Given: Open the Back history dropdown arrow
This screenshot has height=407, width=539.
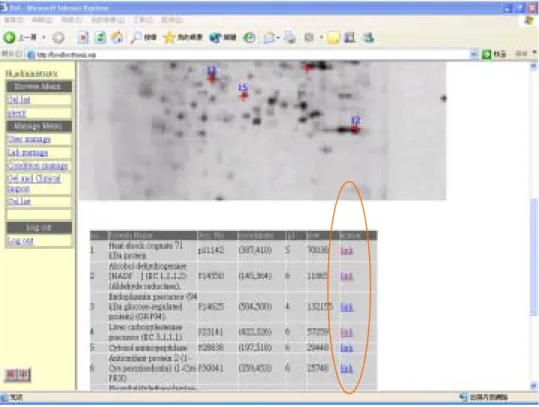Looking at the screenshot, I should click(x=44, y=37).
